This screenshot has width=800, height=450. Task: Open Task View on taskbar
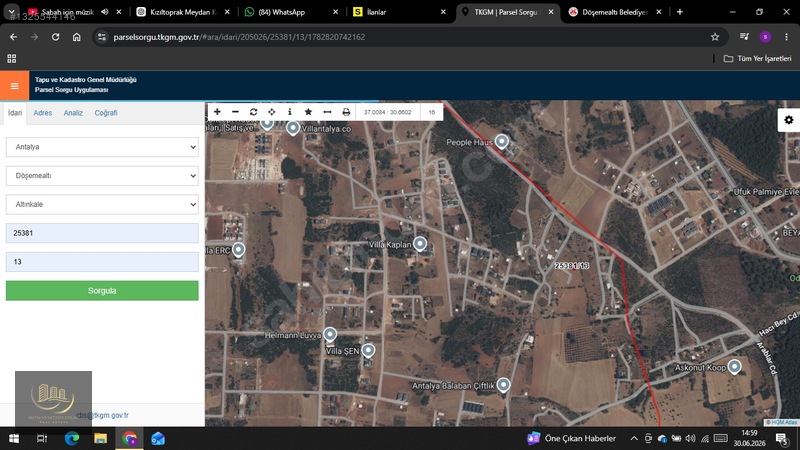point(42,438)
